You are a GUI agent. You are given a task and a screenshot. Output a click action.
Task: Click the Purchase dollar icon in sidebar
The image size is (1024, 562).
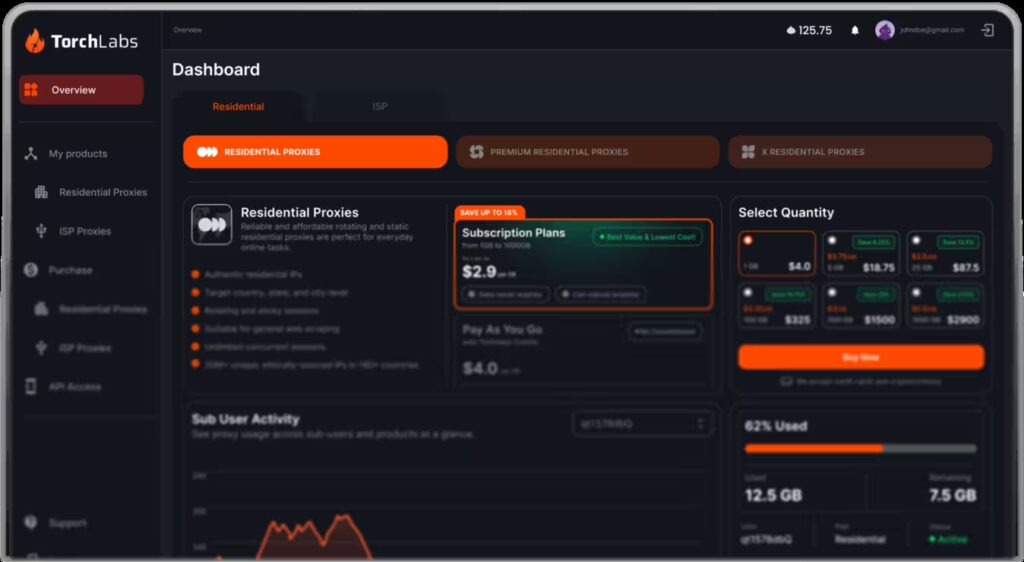coord(30,270)
